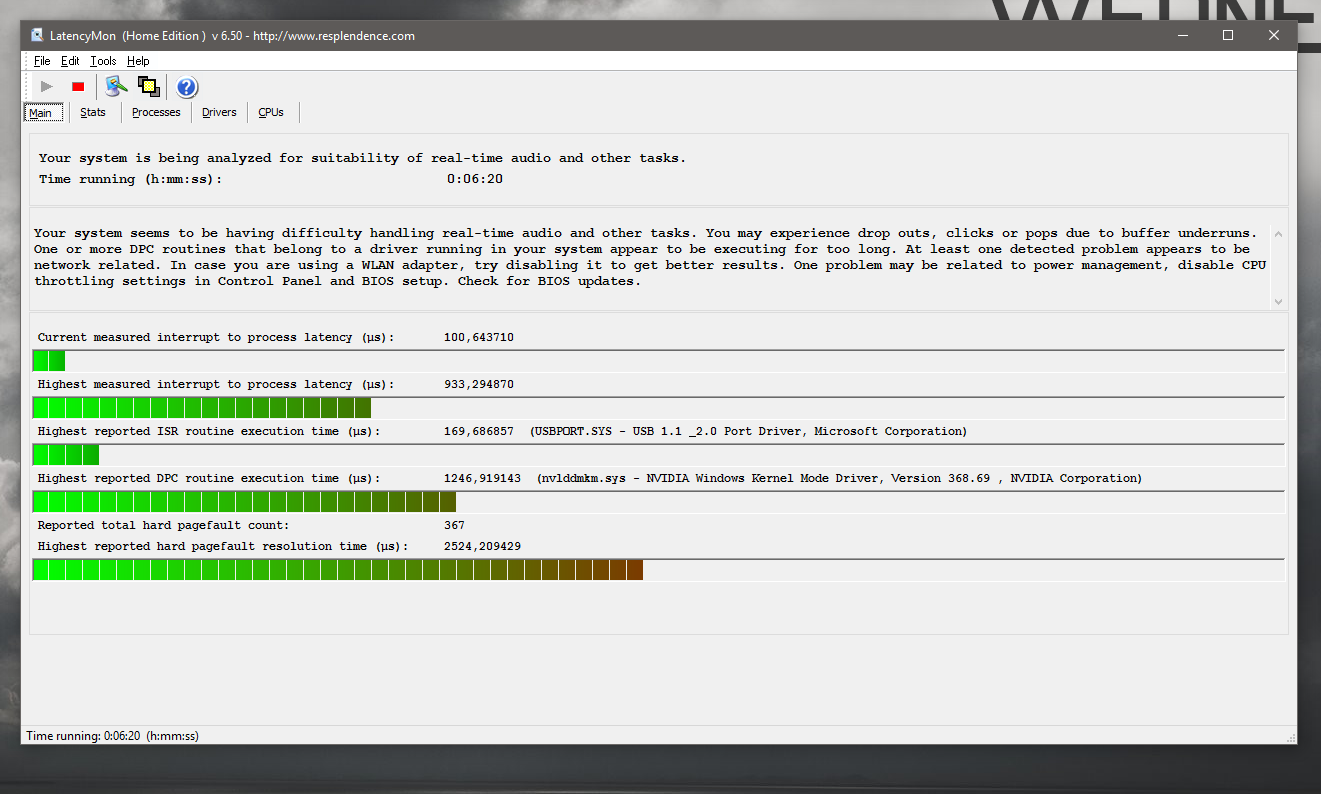This screenshot has width=1321, height=794.
Task: Click the window resize grip in status bar
Action: (x=1289, y=737)
